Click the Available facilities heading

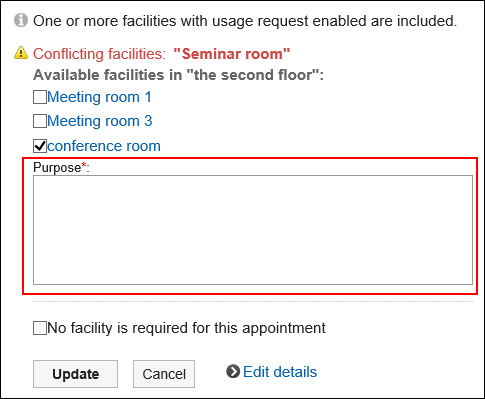pyautogui.click(x=178, y=75)
